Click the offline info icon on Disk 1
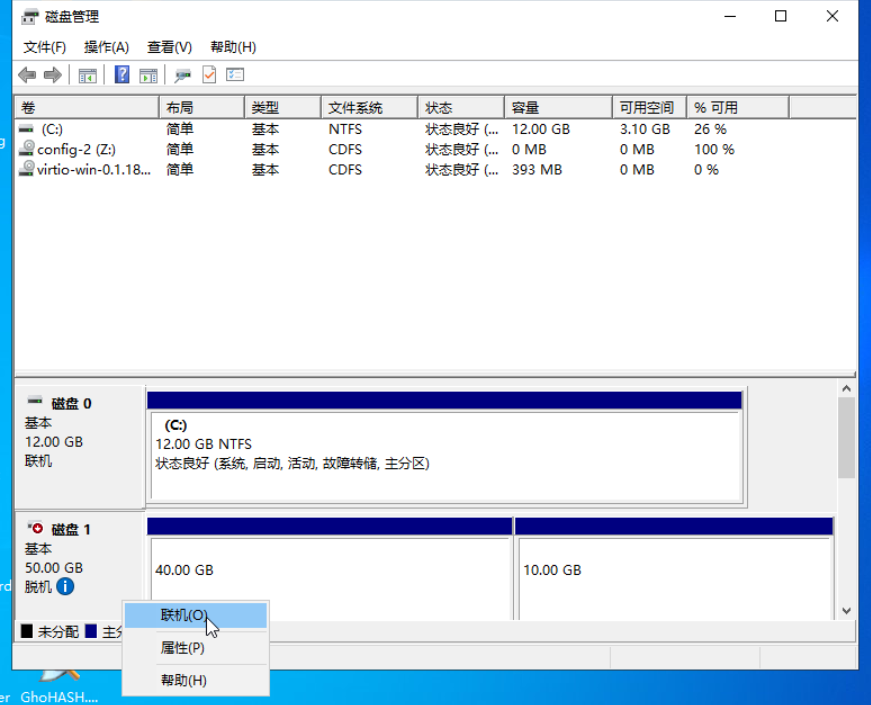Image resolution: width=871 pixels, height=705 pixels. (x=66, y=587)
